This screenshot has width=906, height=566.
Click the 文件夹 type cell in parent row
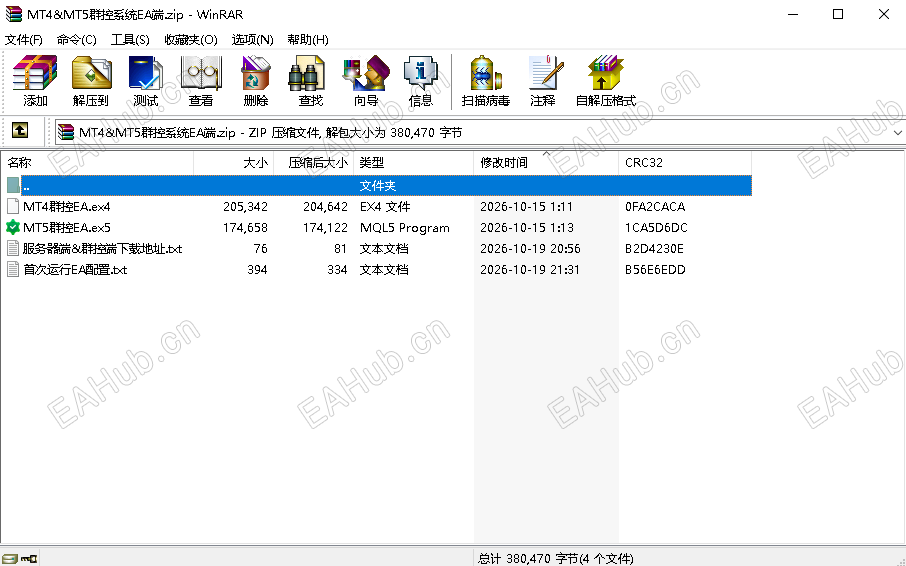click(378, 185)
